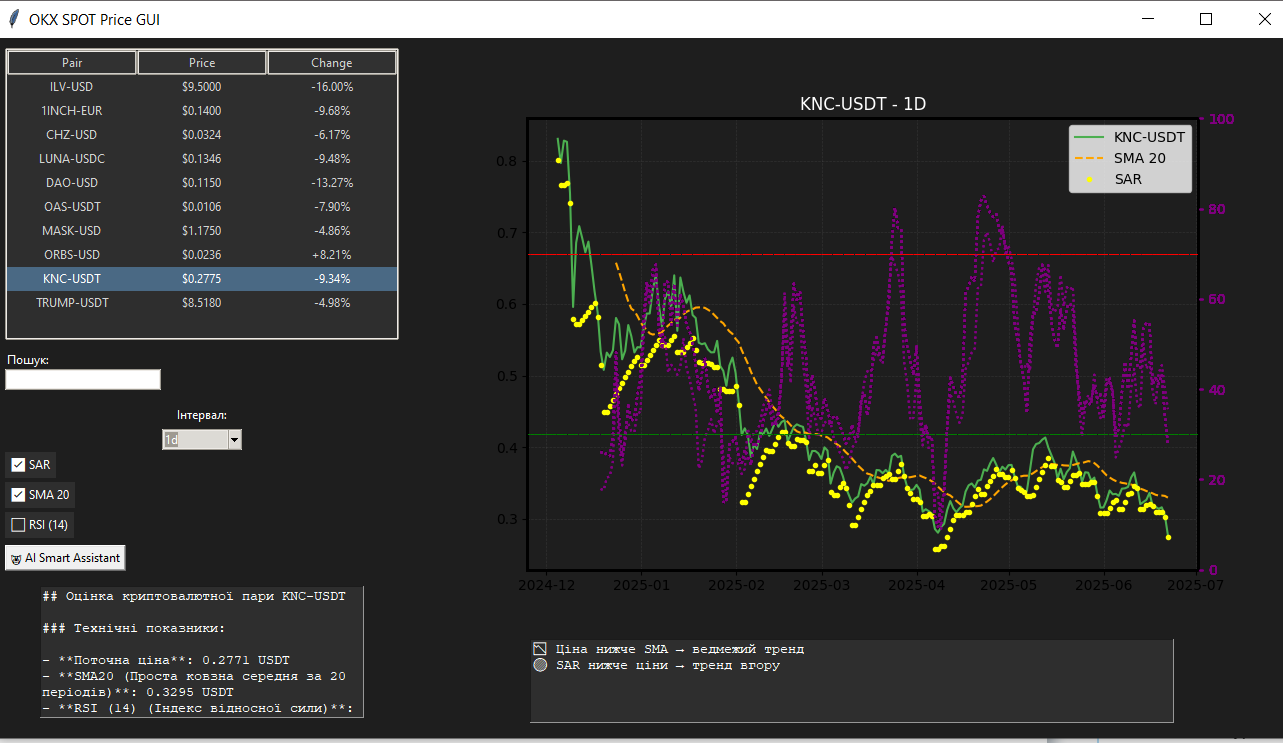Sort the table by the Pair column header
1283x743 pixels.
(x=72, y=62)
